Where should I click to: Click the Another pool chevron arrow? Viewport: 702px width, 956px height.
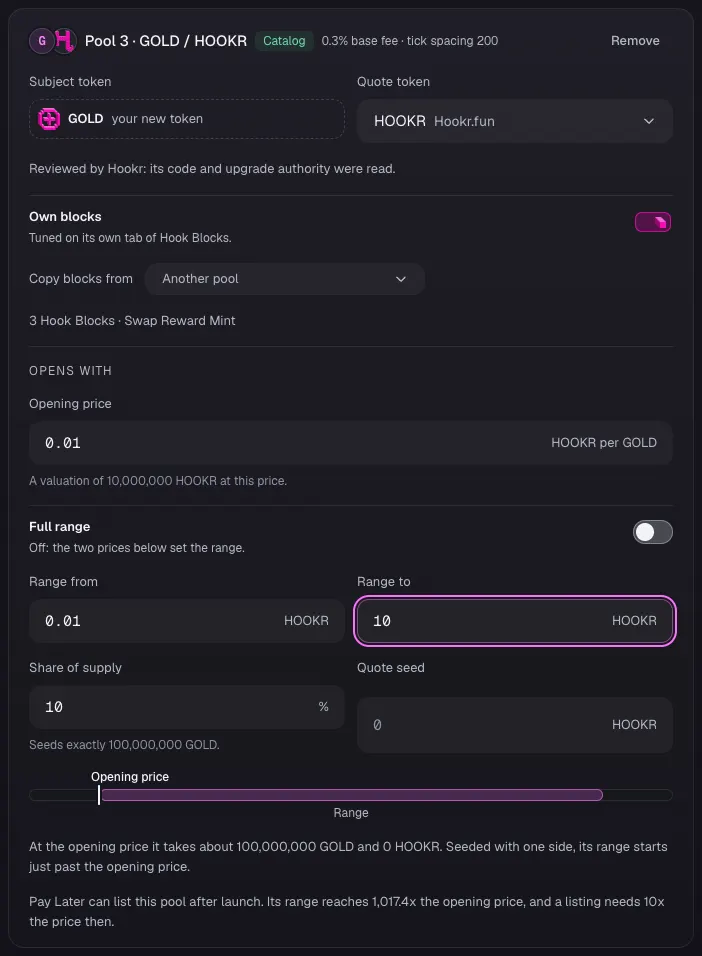click(401, 279)
